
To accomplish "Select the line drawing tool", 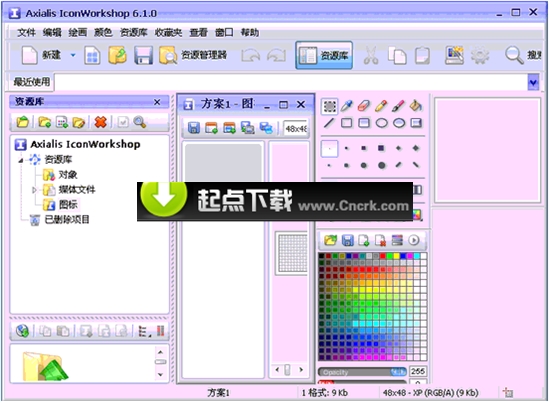I will coord(329,123).
